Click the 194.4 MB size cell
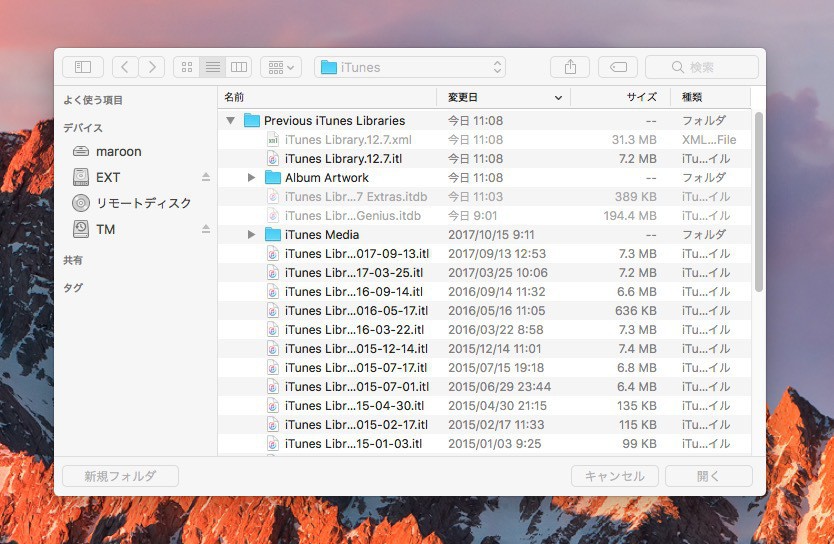This screenshot has width=834, height=544. 630,216
